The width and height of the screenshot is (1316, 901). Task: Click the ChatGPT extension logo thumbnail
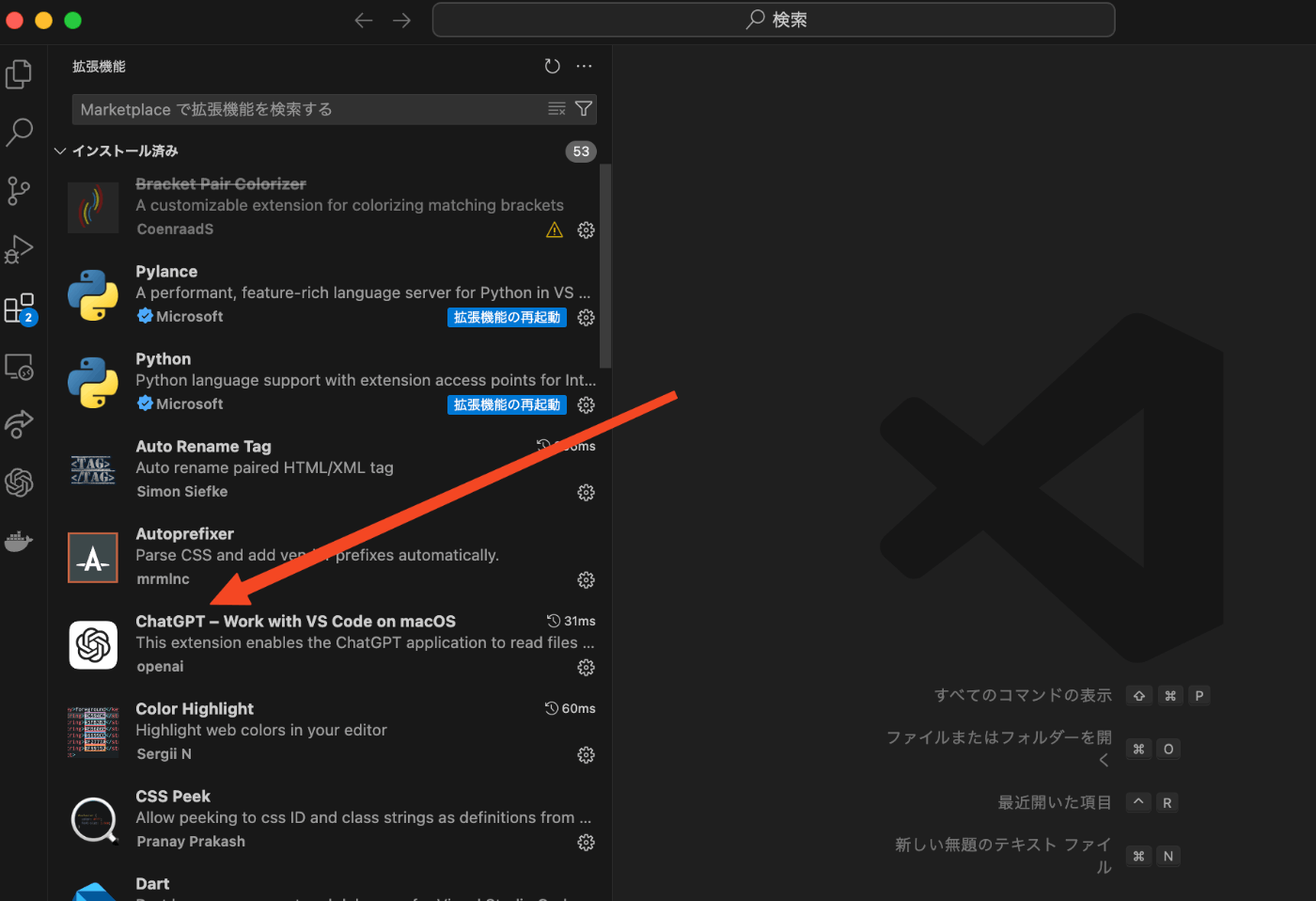[x=93, y=645]
